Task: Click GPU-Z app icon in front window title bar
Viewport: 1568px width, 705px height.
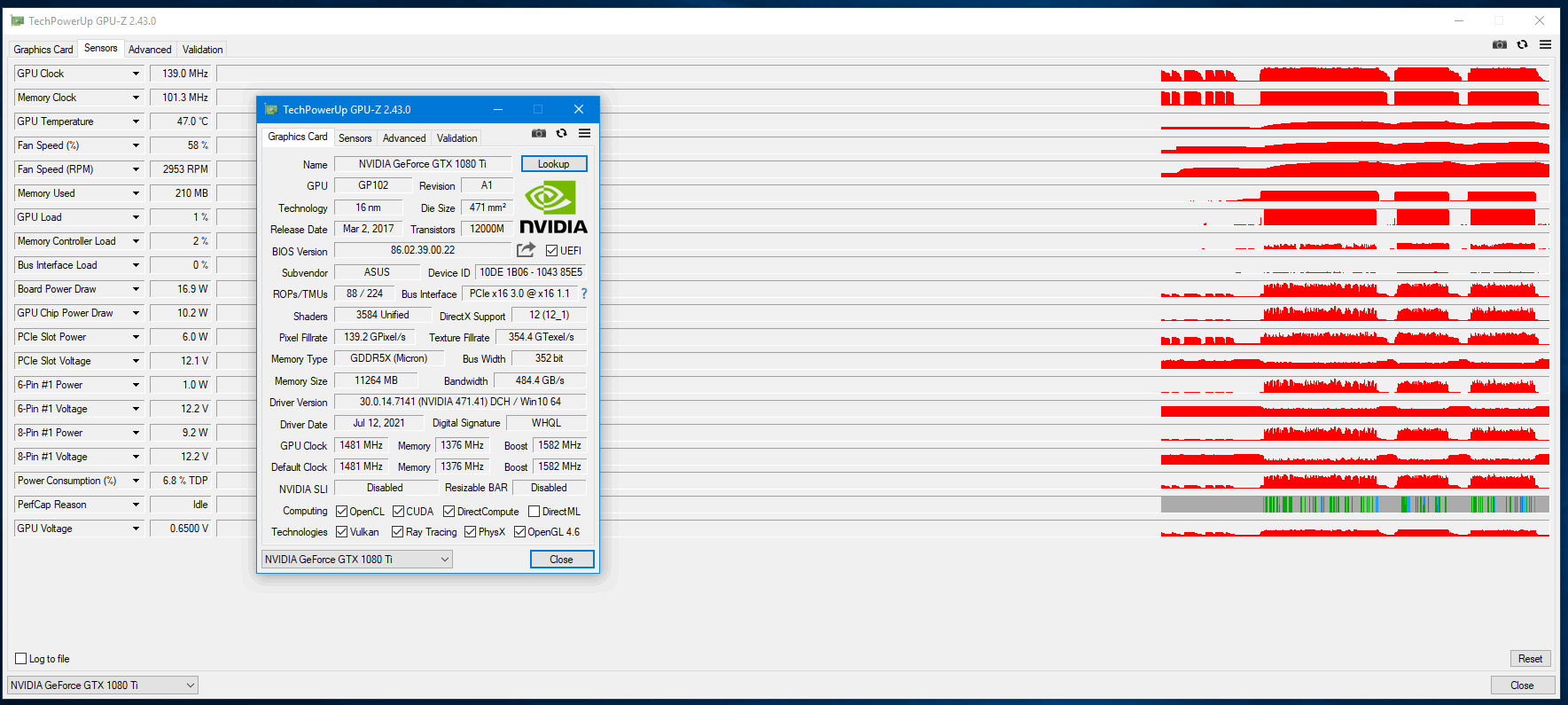Action: (271, 109)
